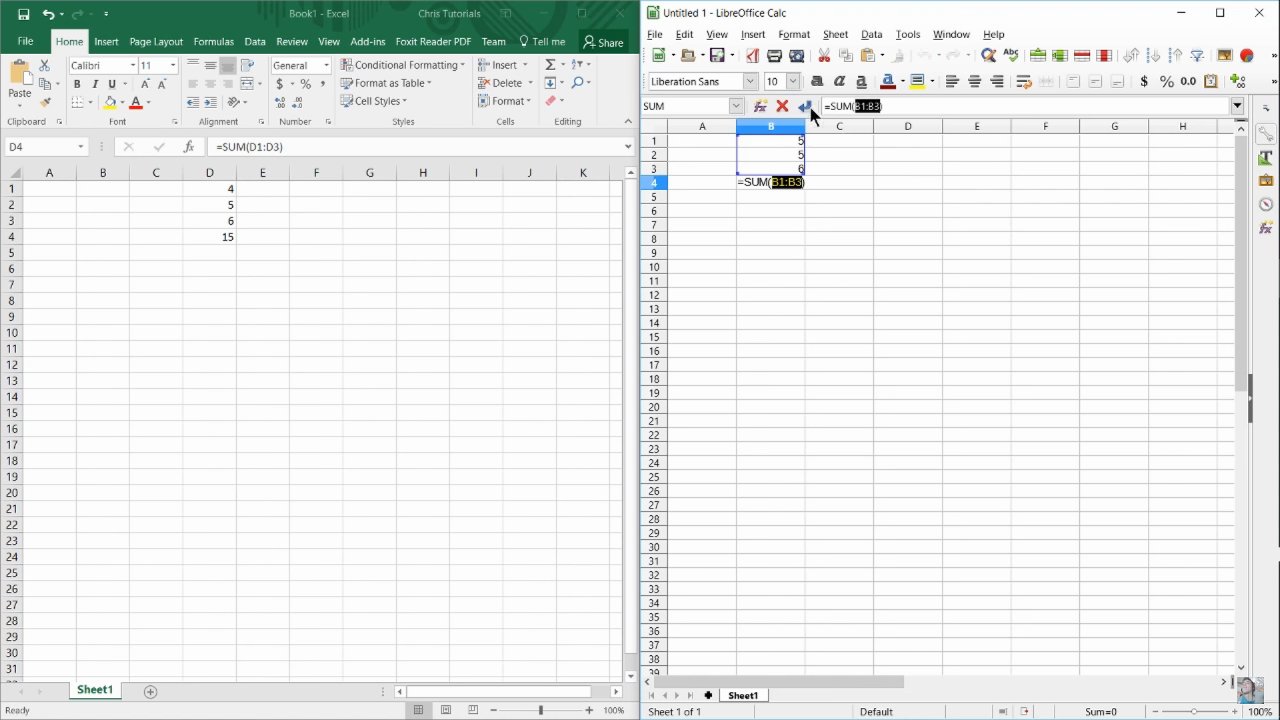1280x720 pixels.
Task: Click the Cut scissors icon in Excel
Action: pyautogui.click(x=44, y=65)
